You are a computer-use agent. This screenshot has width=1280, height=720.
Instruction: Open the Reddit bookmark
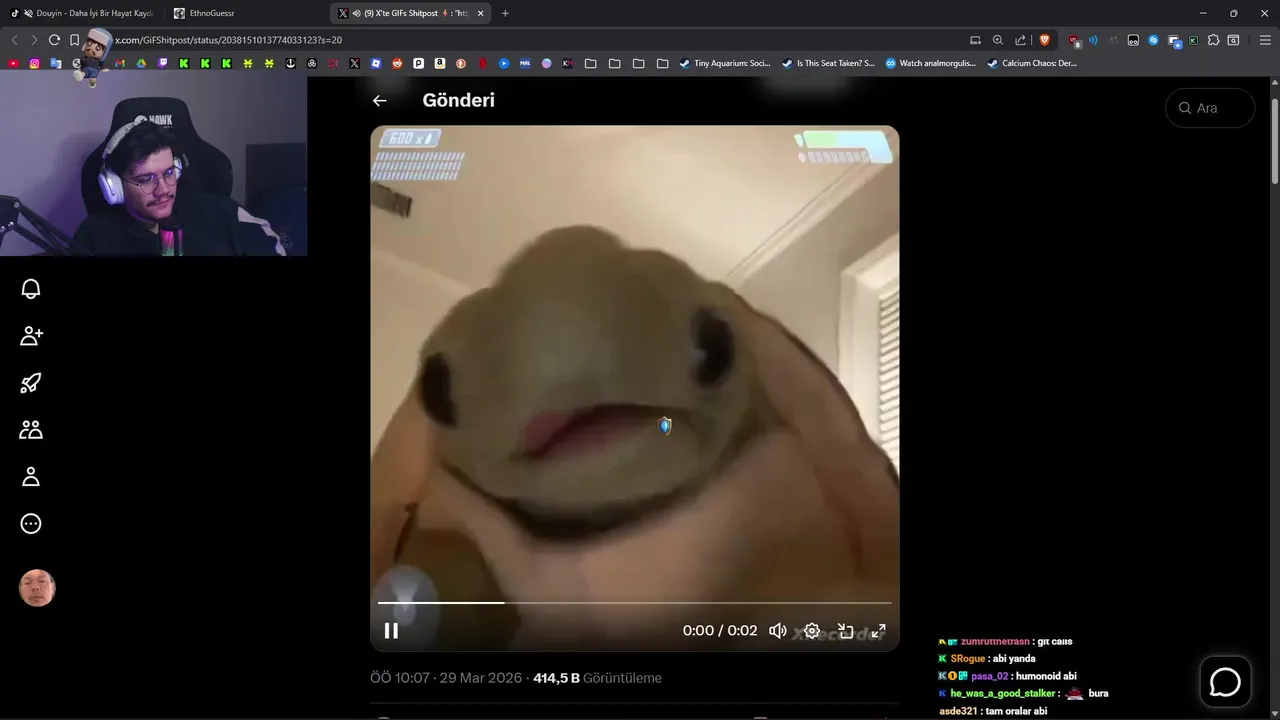pos(397,63)
